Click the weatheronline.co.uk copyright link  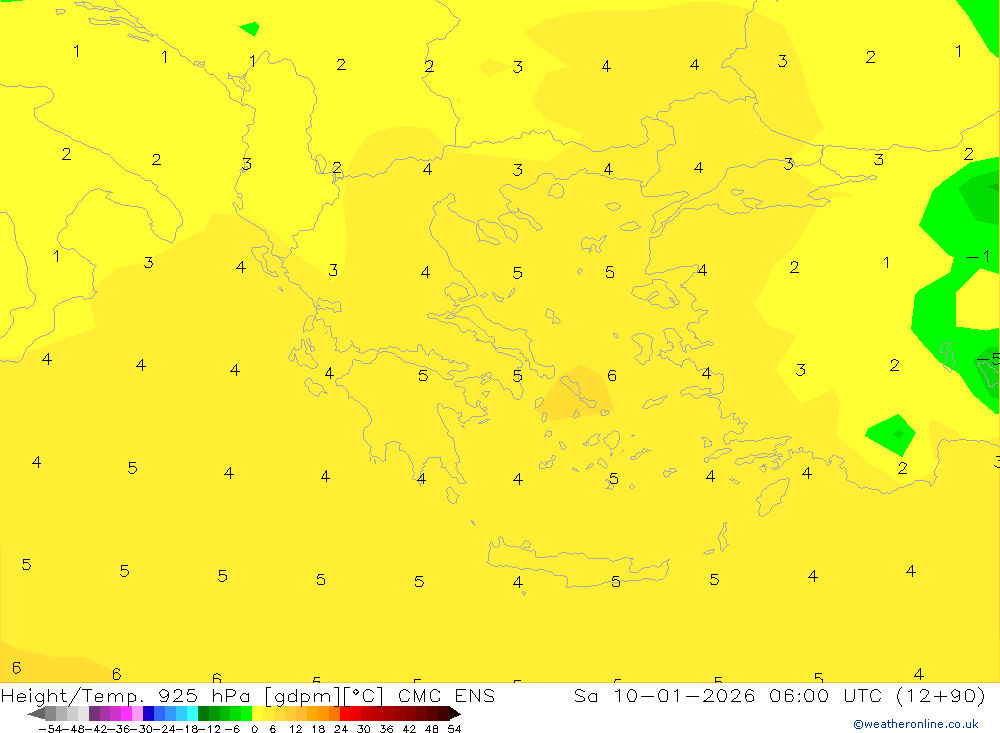click(915, 724)
